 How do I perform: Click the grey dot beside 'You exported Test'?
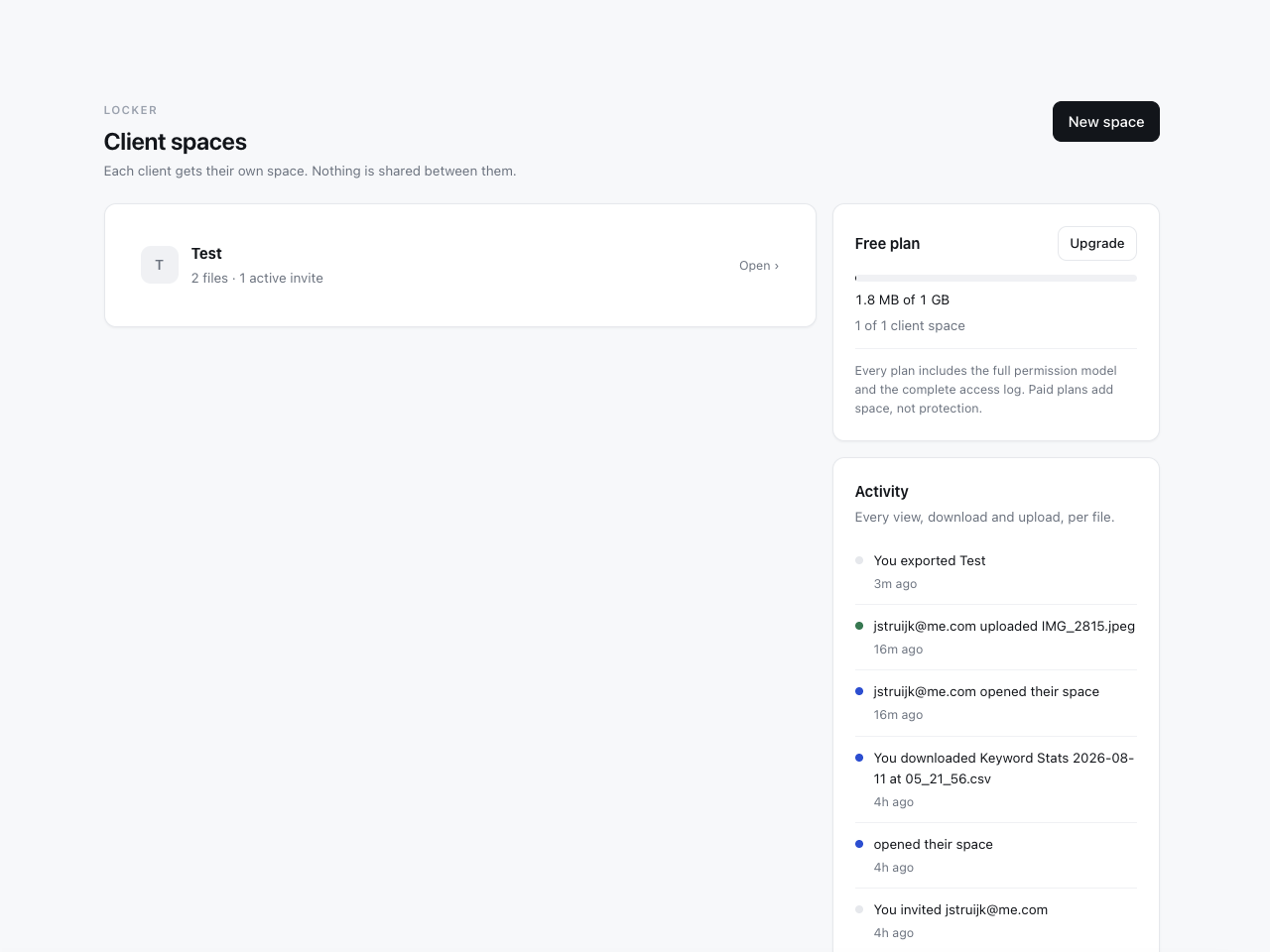click(859, 560)
